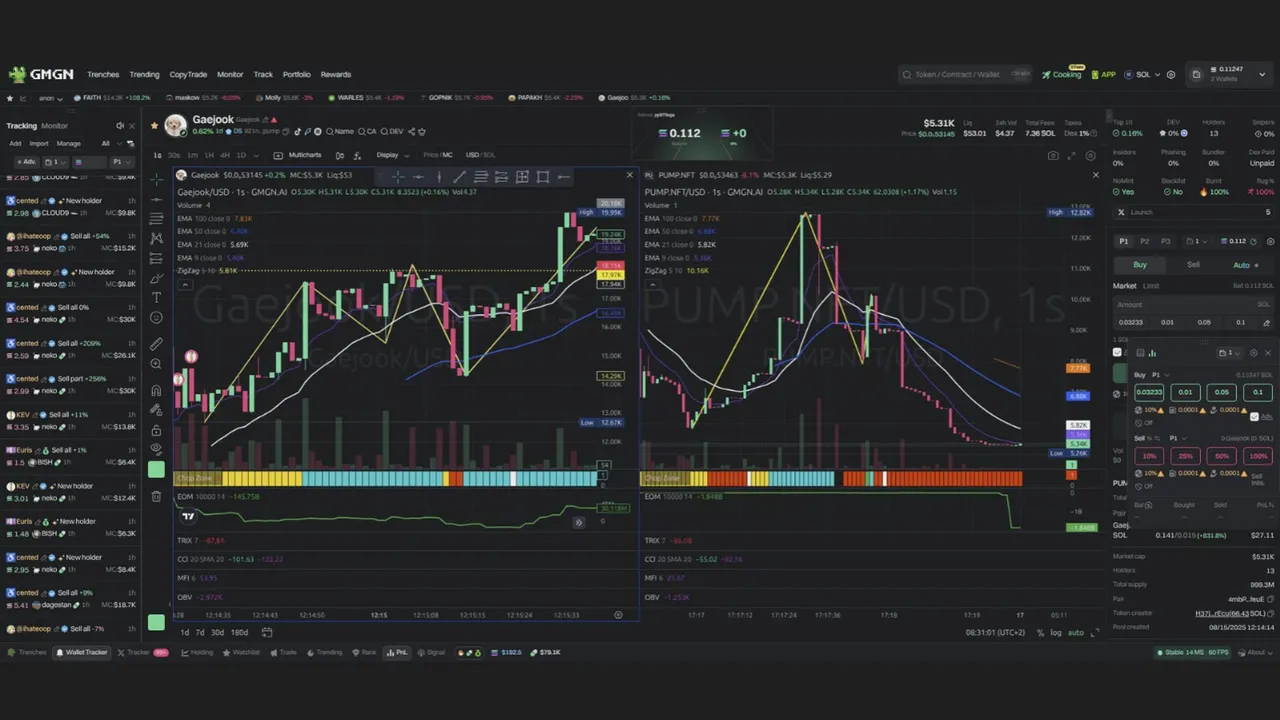Image resolution: width=1280 pixels, height=720 pixels.
Task: Select PAPAKH token in the ticker bar
Action: click(x=546, y=98)
